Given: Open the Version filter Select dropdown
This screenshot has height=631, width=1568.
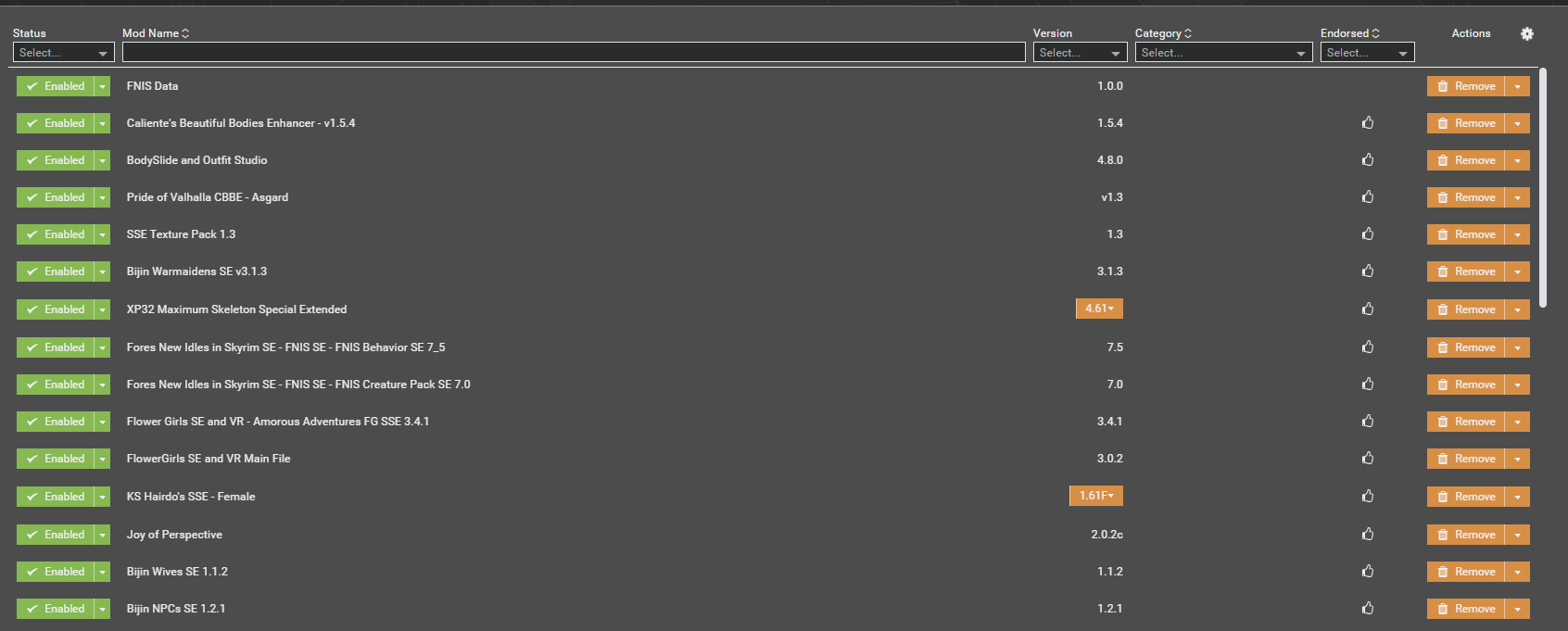Looking at the screenshot, I should tap(1080, 53).
